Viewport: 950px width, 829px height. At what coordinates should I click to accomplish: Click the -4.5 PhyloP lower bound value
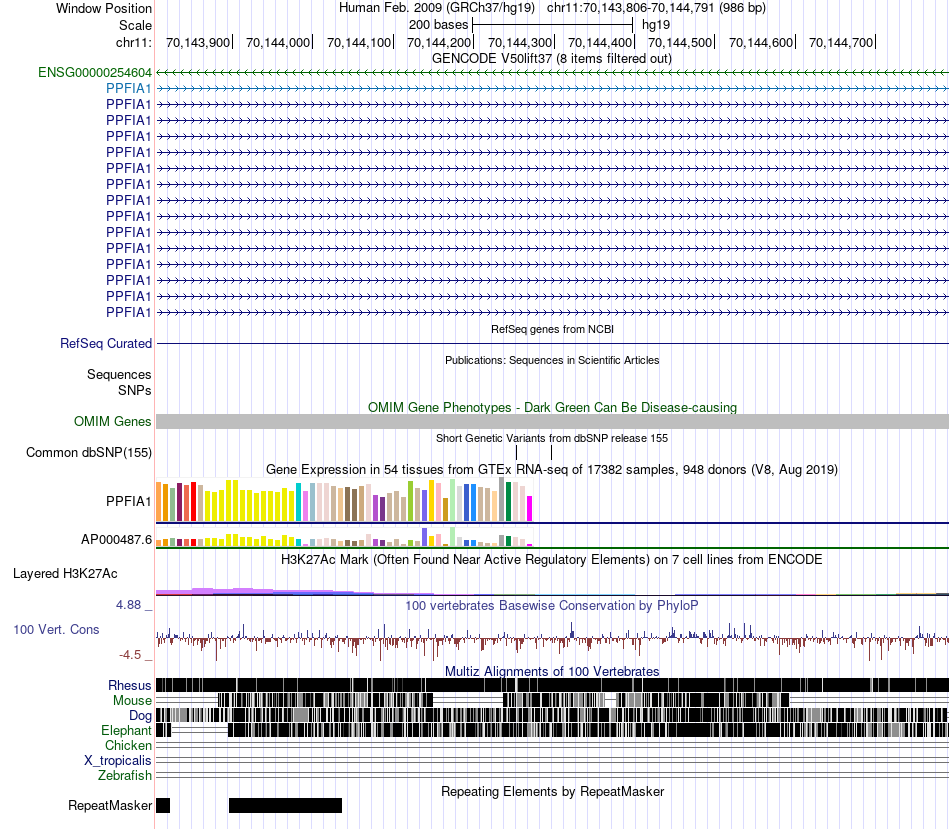coord(130,654)
